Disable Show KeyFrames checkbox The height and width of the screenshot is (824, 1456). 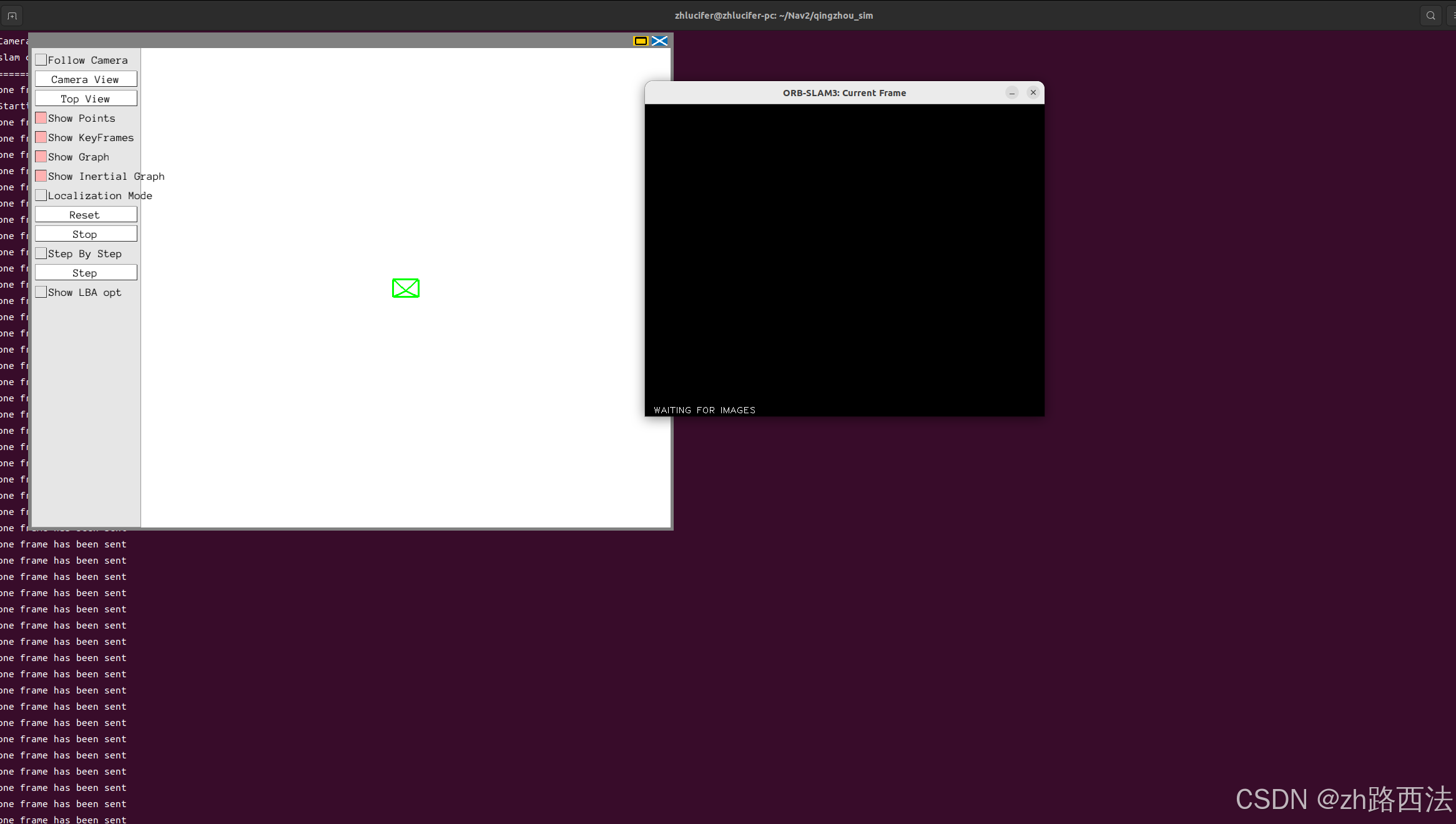41,137
